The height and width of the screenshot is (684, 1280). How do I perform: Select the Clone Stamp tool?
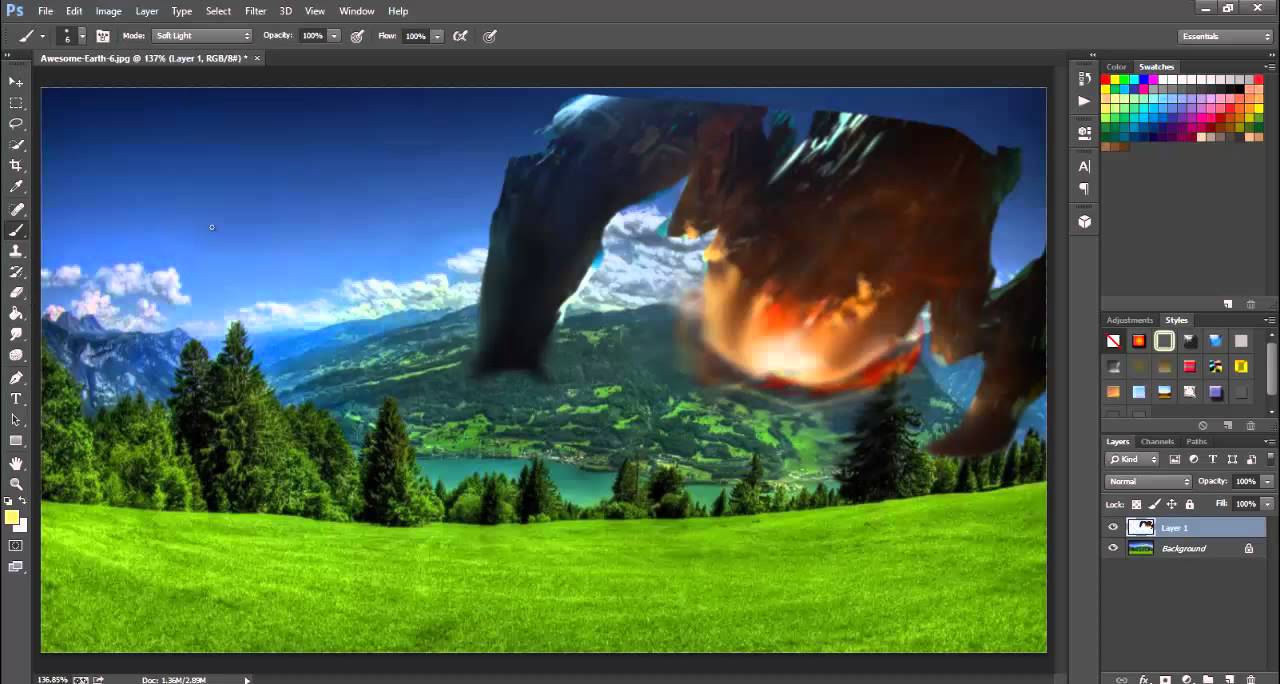tap(16, 251)
